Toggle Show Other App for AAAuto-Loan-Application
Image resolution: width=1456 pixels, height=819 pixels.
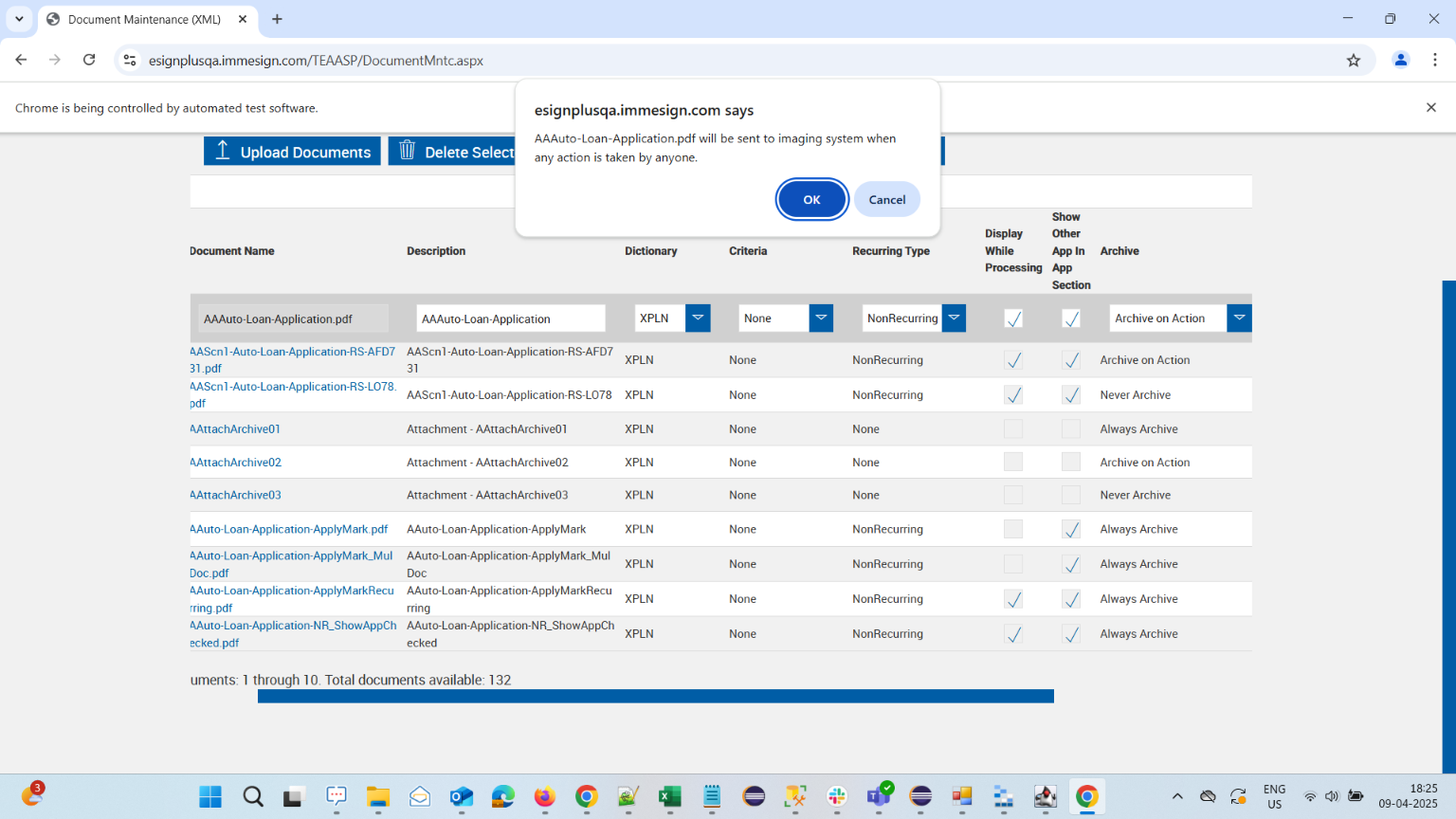click(1071, 318)
